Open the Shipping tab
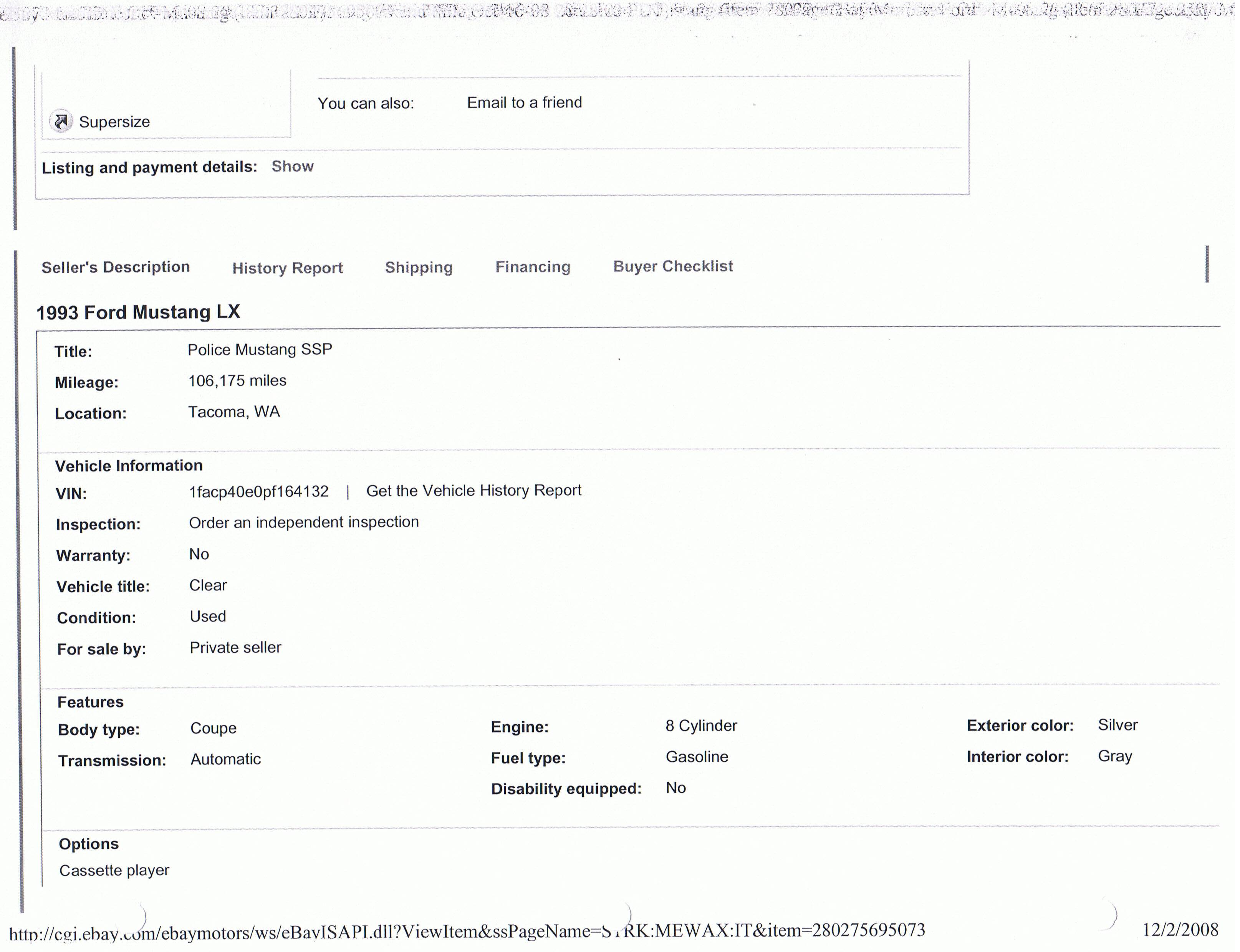The image size is (1240, 952). (x=419, y=268)
